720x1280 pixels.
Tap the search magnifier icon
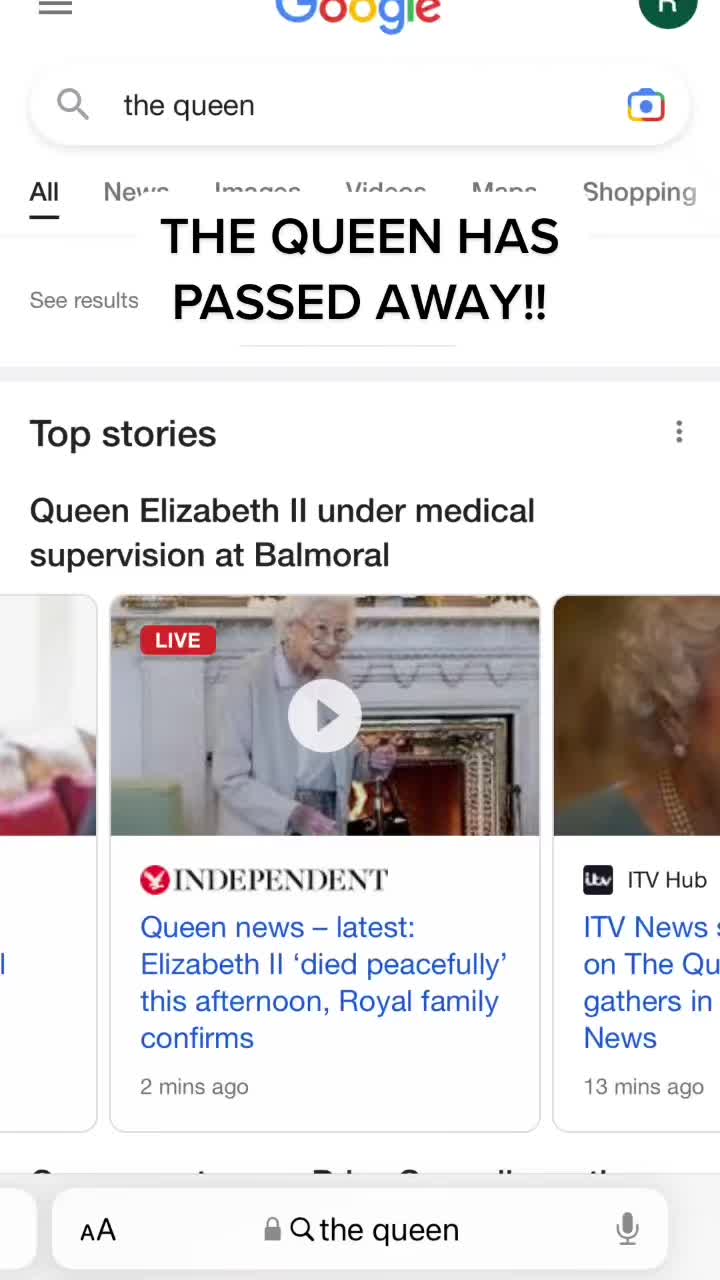click(72, 104)
